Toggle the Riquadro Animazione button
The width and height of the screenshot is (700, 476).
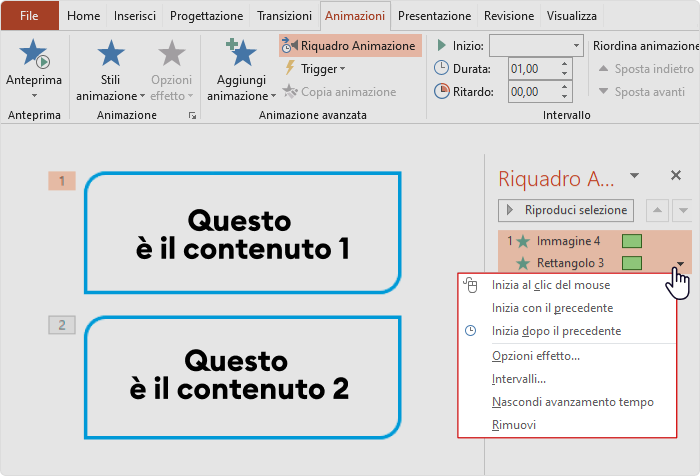(348, 46)
